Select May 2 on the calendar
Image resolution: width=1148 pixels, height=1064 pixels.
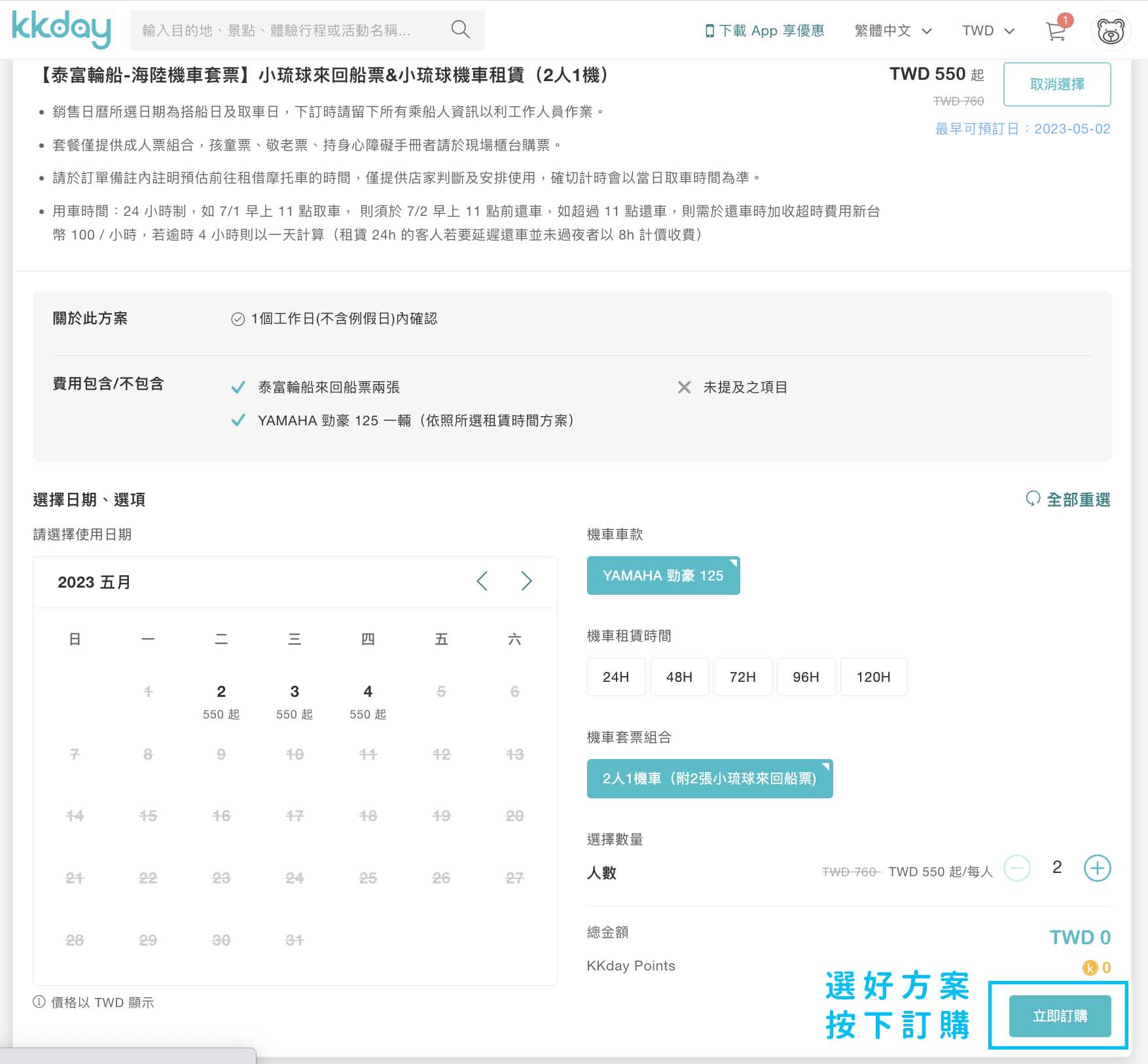point(221,701)
